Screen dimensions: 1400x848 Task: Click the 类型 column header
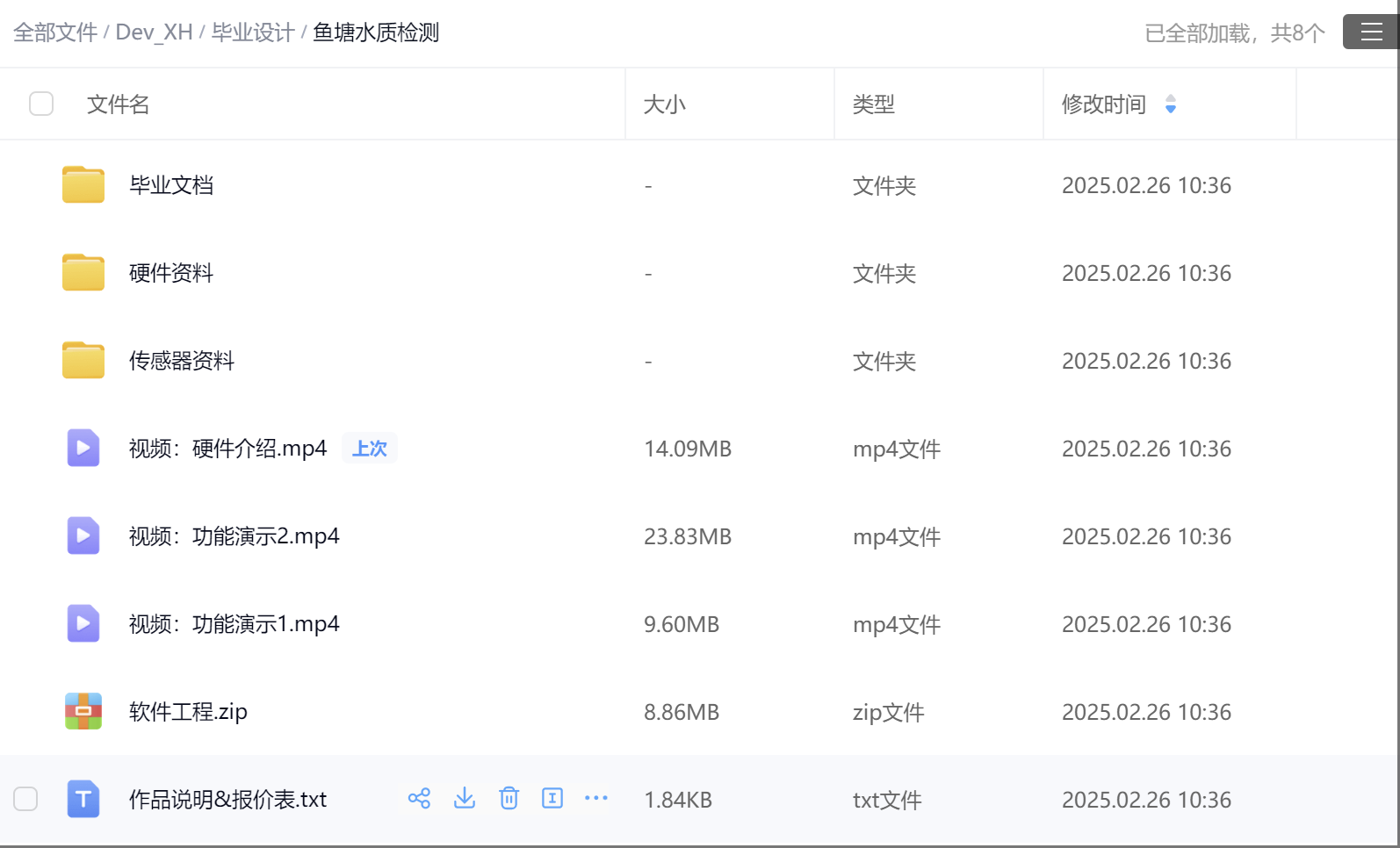pos(874,104)
